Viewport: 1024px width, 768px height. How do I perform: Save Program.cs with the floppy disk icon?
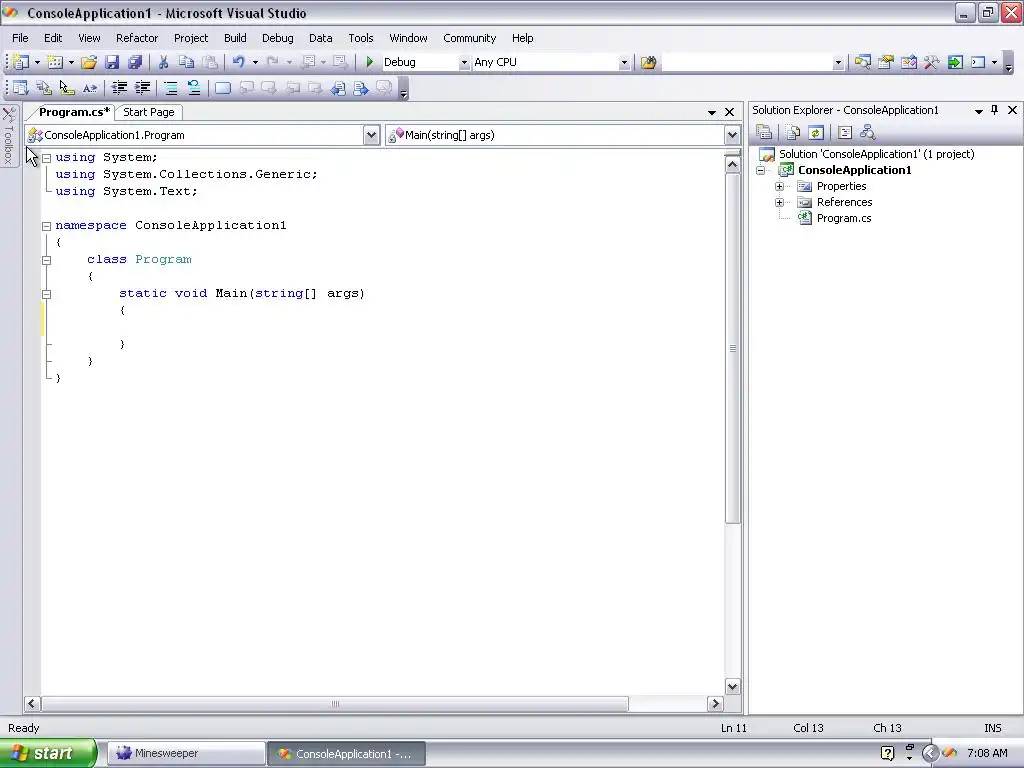point(112,62)
